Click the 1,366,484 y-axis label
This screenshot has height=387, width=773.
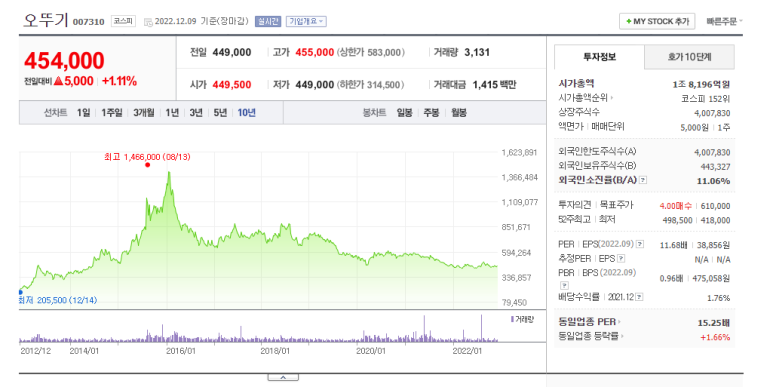pos(520,177)
